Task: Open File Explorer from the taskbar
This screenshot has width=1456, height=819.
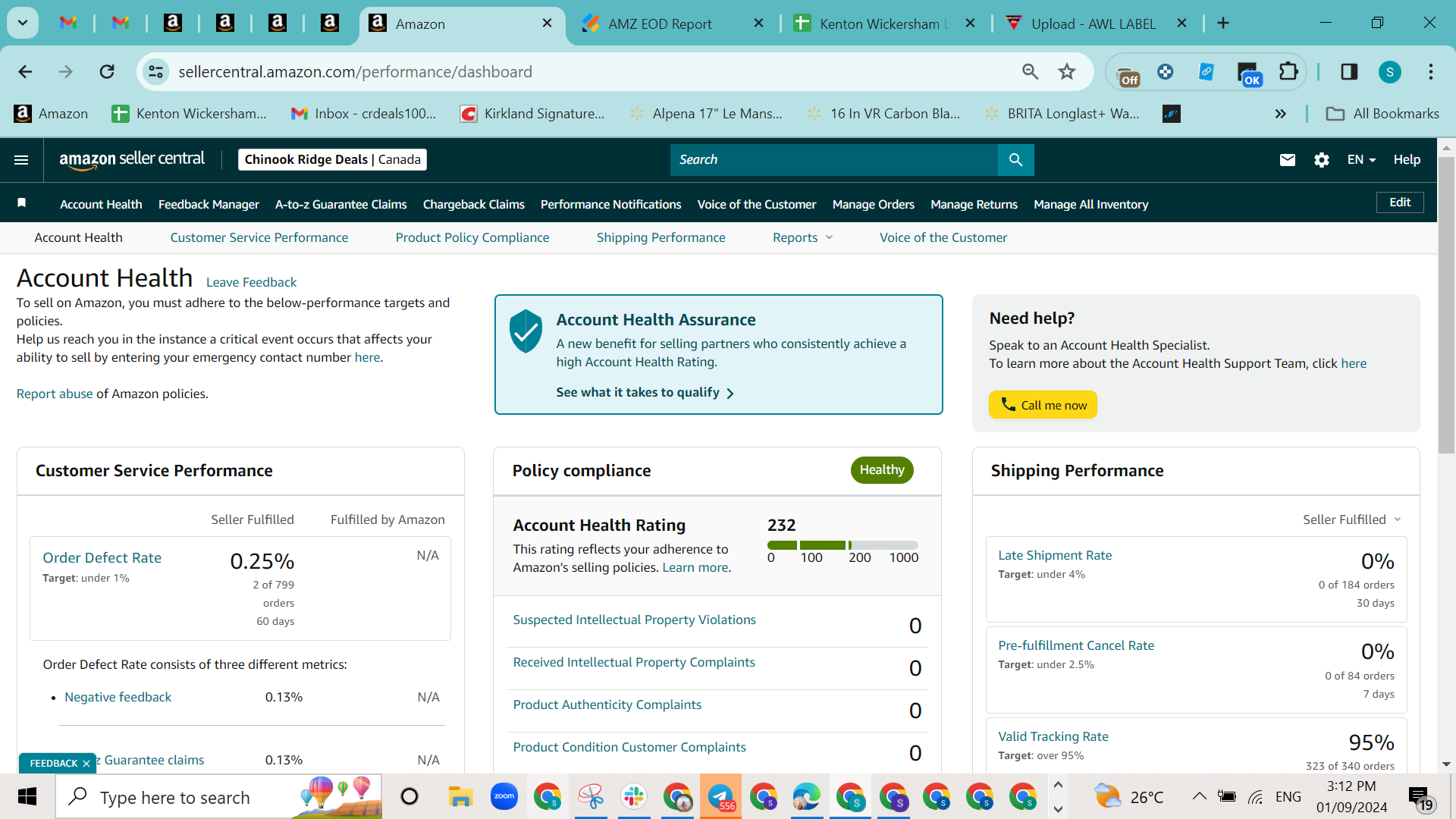Action: (x=460, y=797)
